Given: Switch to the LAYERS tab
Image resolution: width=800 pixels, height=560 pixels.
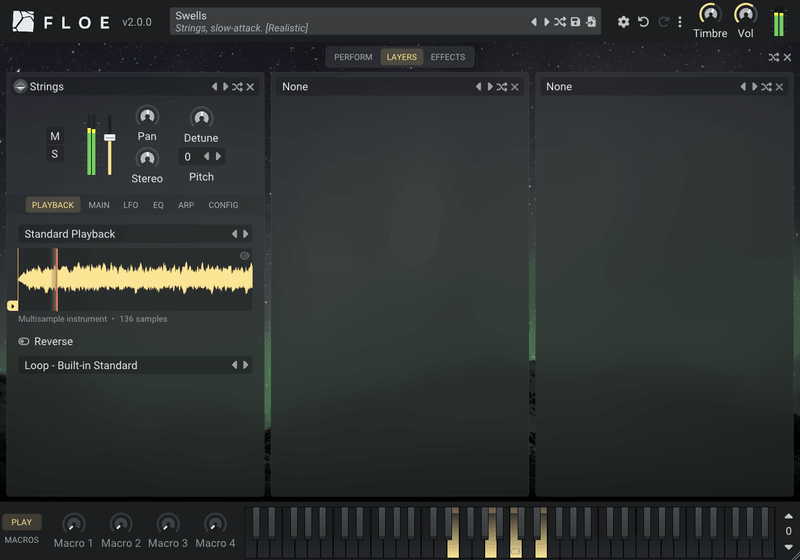Looking at the screenshot, I should pos(402,57).
